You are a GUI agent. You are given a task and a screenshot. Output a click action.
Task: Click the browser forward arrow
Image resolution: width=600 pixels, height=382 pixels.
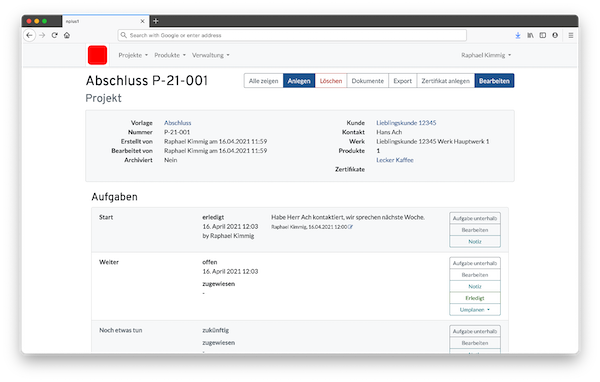(x=42, y=35)
